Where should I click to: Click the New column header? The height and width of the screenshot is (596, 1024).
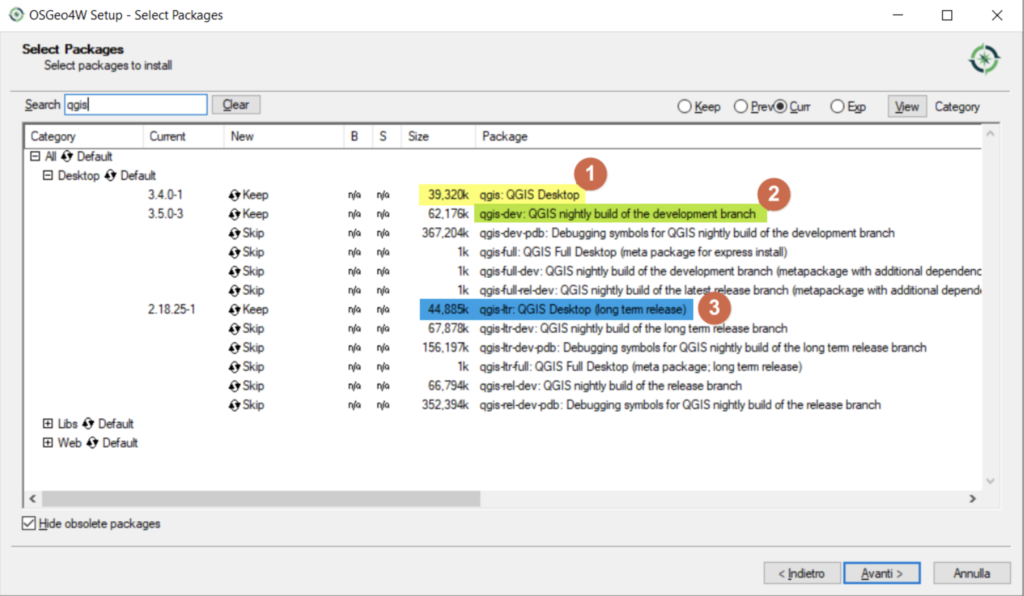(283, 136)
